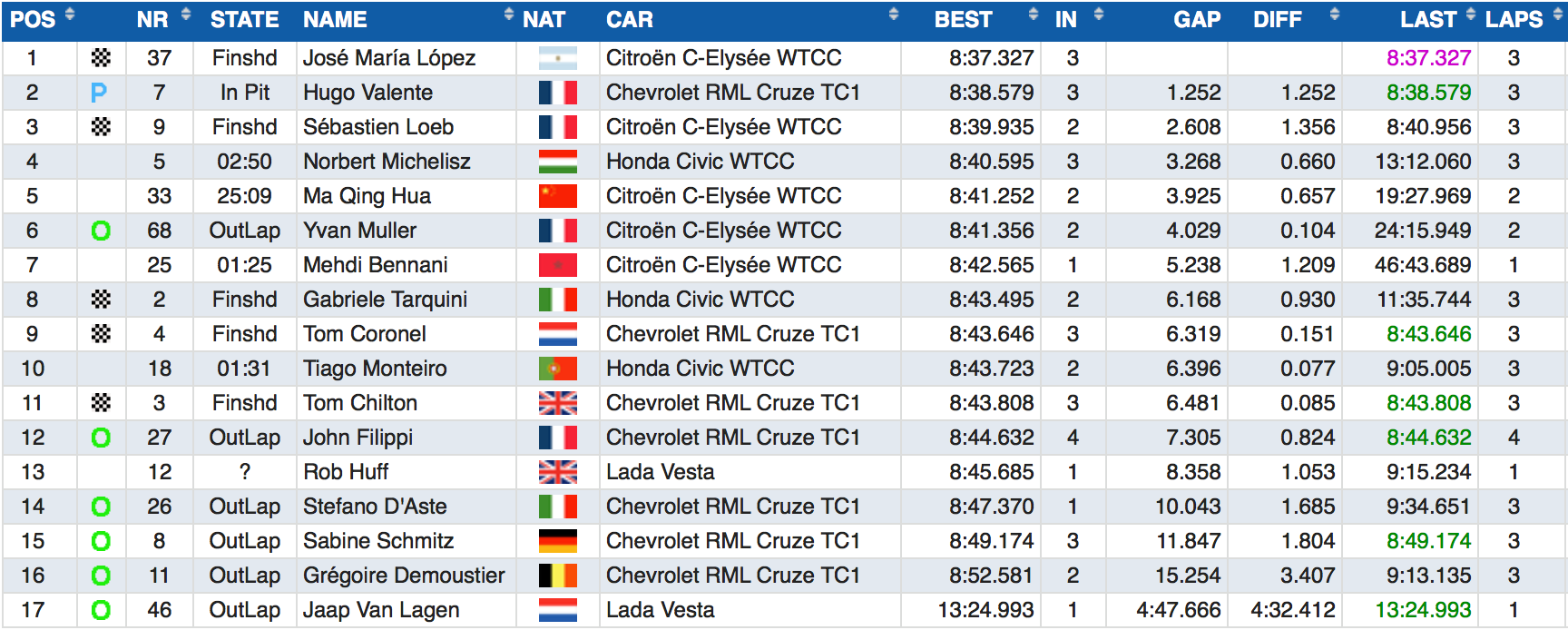Click Rob Huff's question mark state cell
This screenshot has height=630, width=1568.
tap(244, 472)
